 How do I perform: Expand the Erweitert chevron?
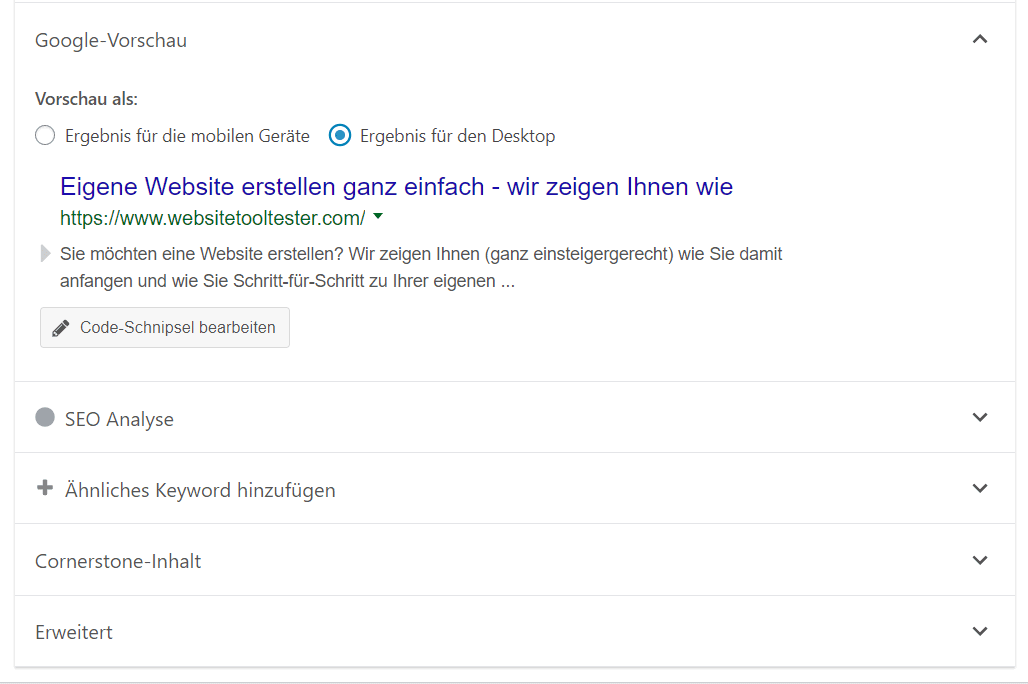pos(979,631)
